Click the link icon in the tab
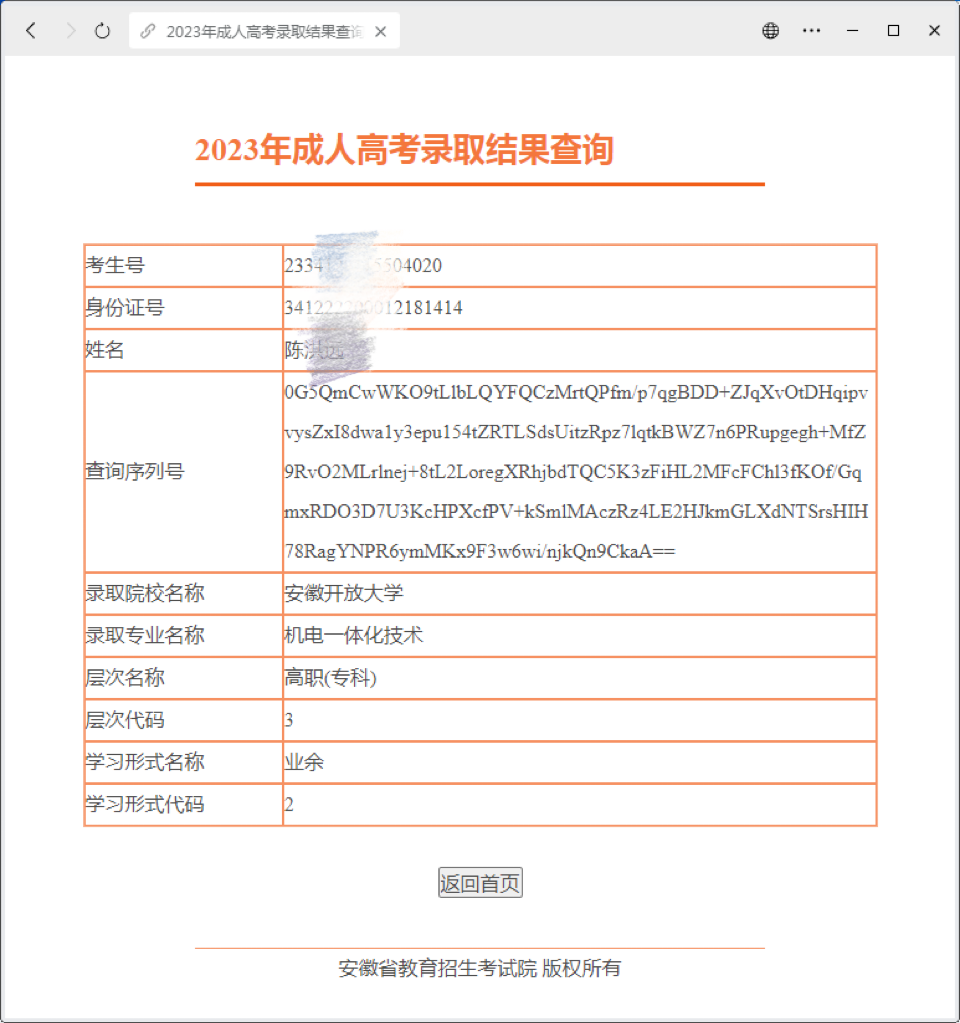This screenshot has height=1023, width=960. (148, 31)
